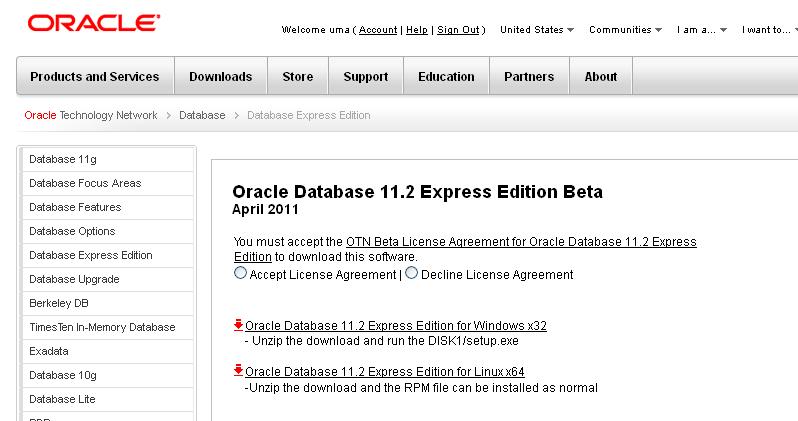This screenshot has width=798, height=421.
Task: Expand the "I want to..." dropdown
Action: tap(768, 30)
